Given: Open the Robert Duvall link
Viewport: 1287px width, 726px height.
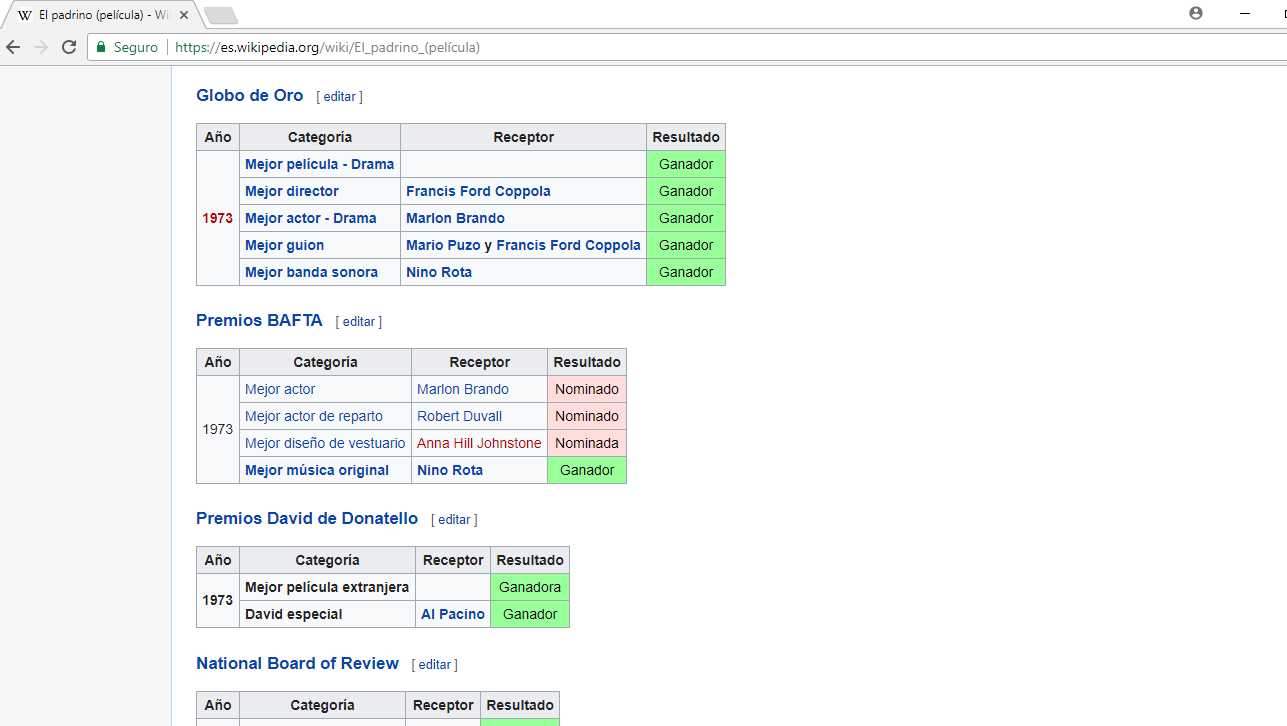Looking at the screenshot, I should [459, 416].
